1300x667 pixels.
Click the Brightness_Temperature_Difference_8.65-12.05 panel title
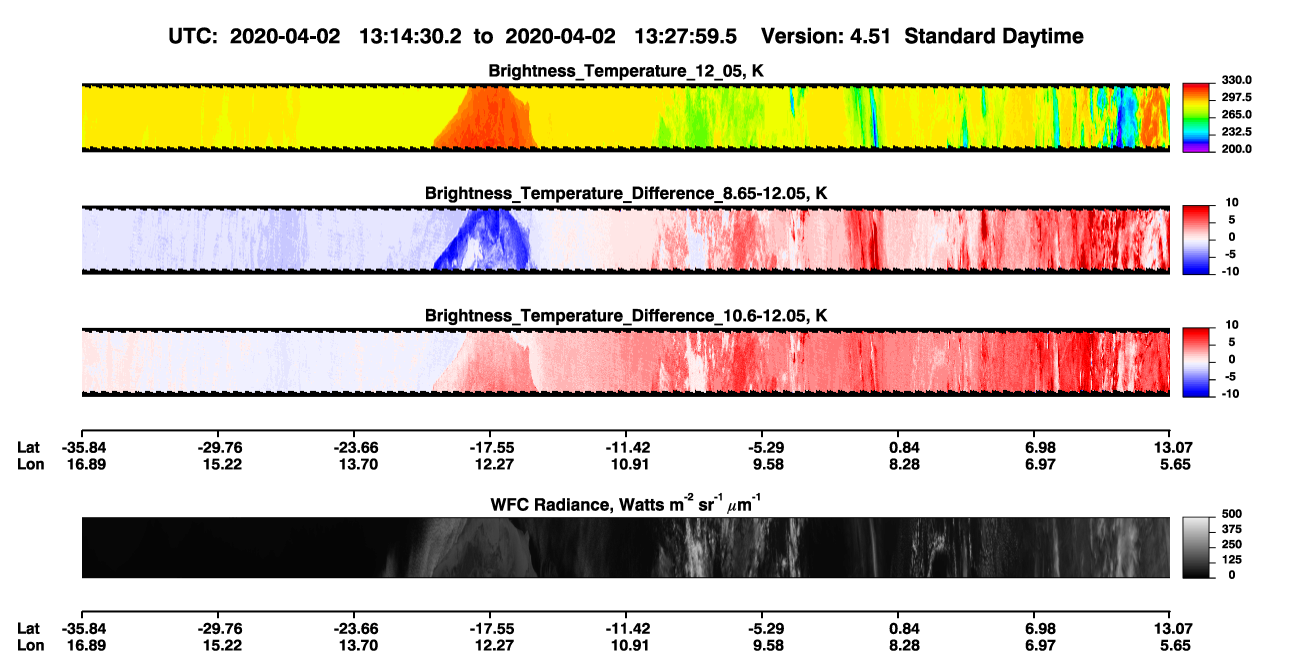point(626,193)
